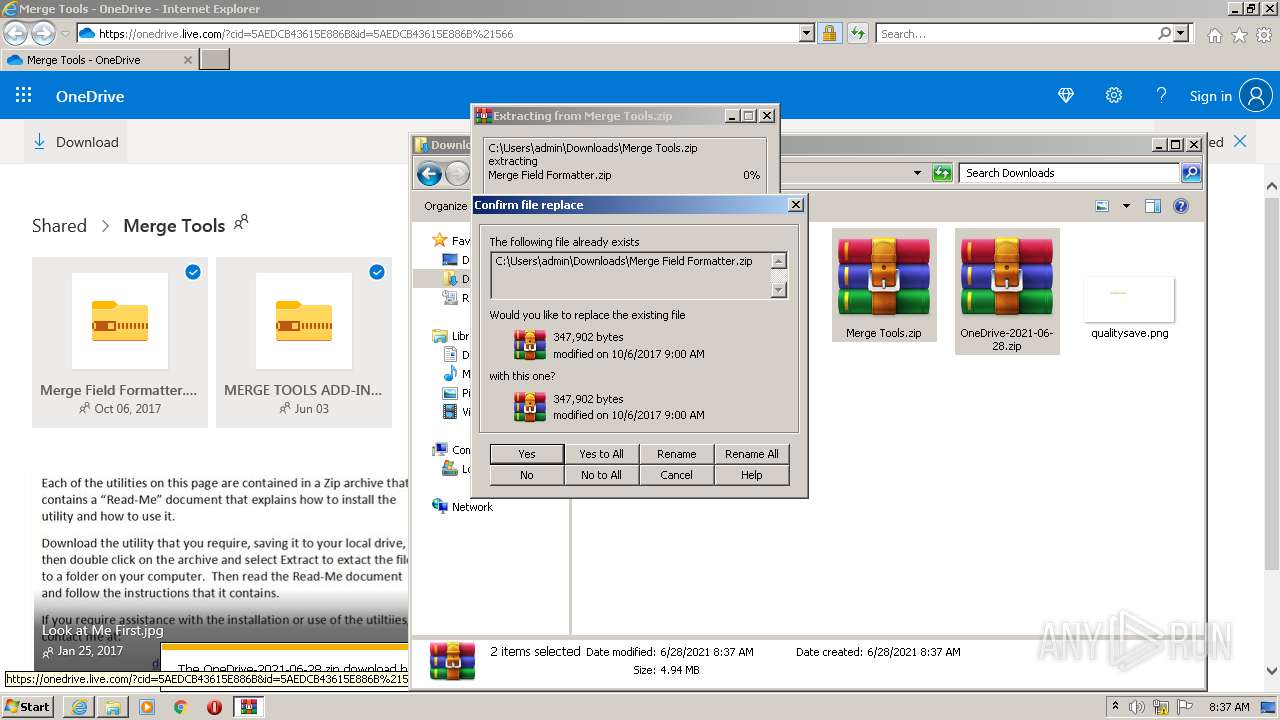
Task: Open the OneDrive help question mark
Action: click(1161, 96)
